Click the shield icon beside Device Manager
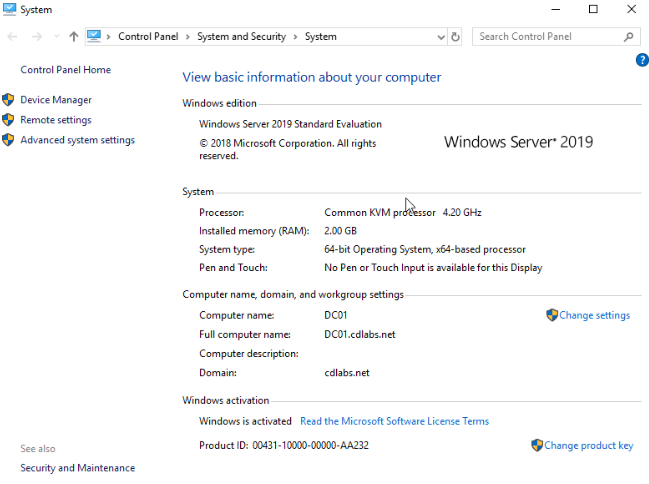Image resolution: width=649 pixels, height=484 pixels. pos(8,100)
